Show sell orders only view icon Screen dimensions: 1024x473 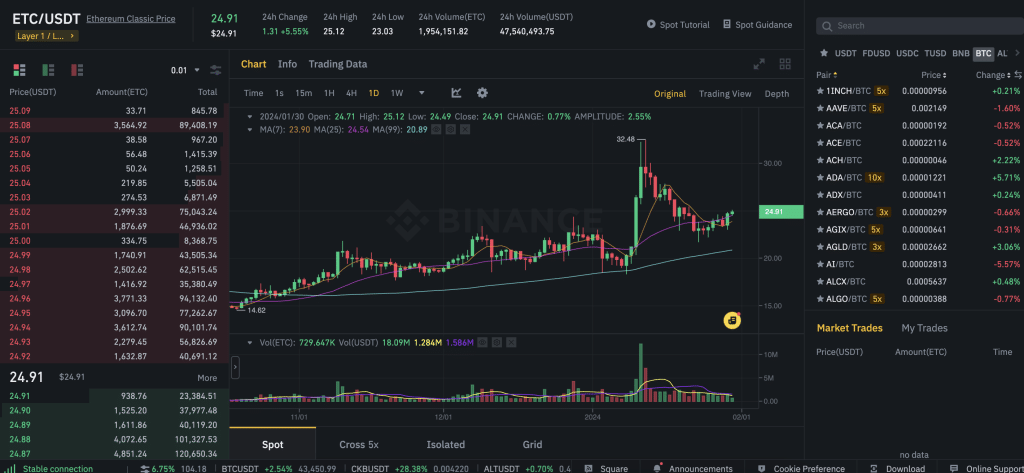click(77, 70)
